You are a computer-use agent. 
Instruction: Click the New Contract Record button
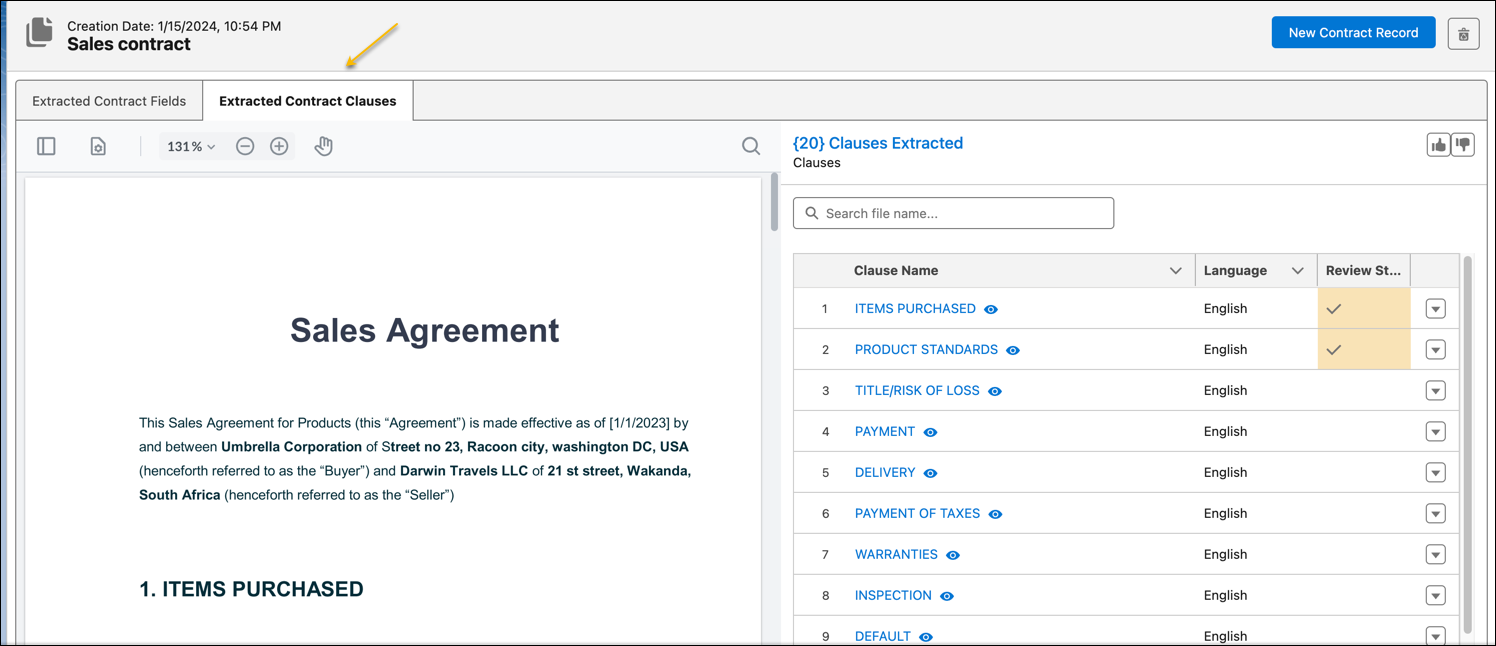point(1353,32)
